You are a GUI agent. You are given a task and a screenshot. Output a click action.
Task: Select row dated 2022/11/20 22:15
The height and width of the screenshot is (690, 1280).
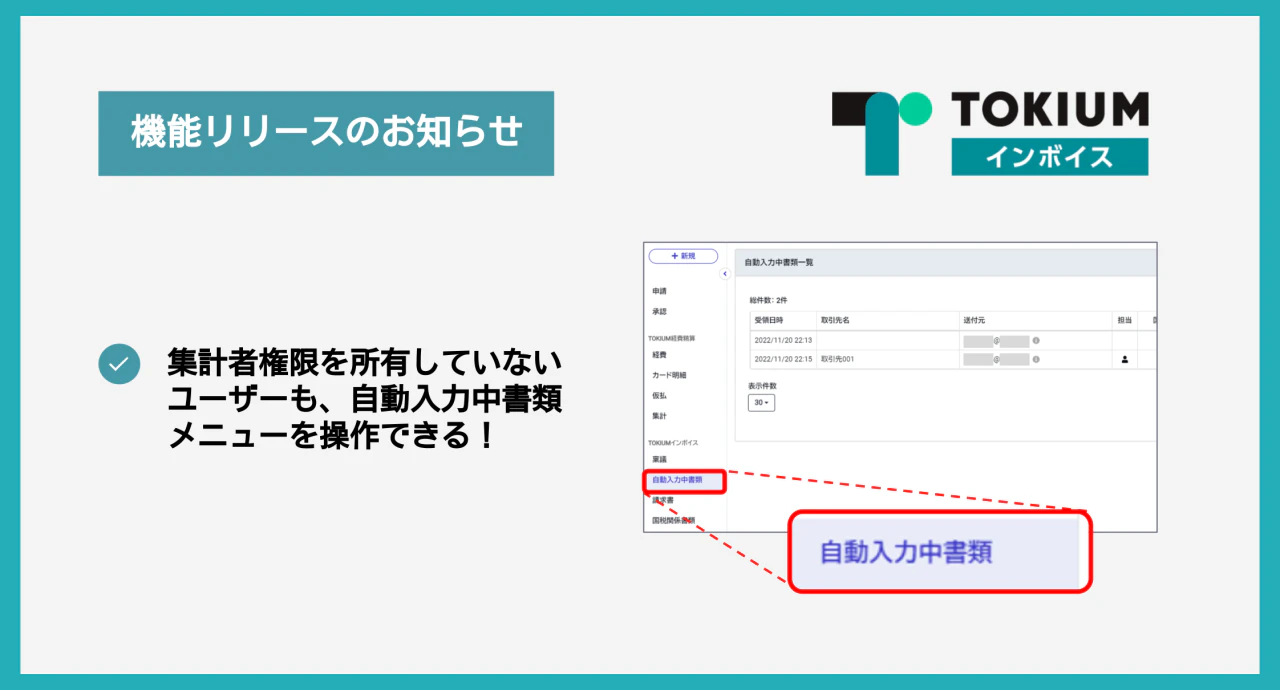[x=953, y=359]
